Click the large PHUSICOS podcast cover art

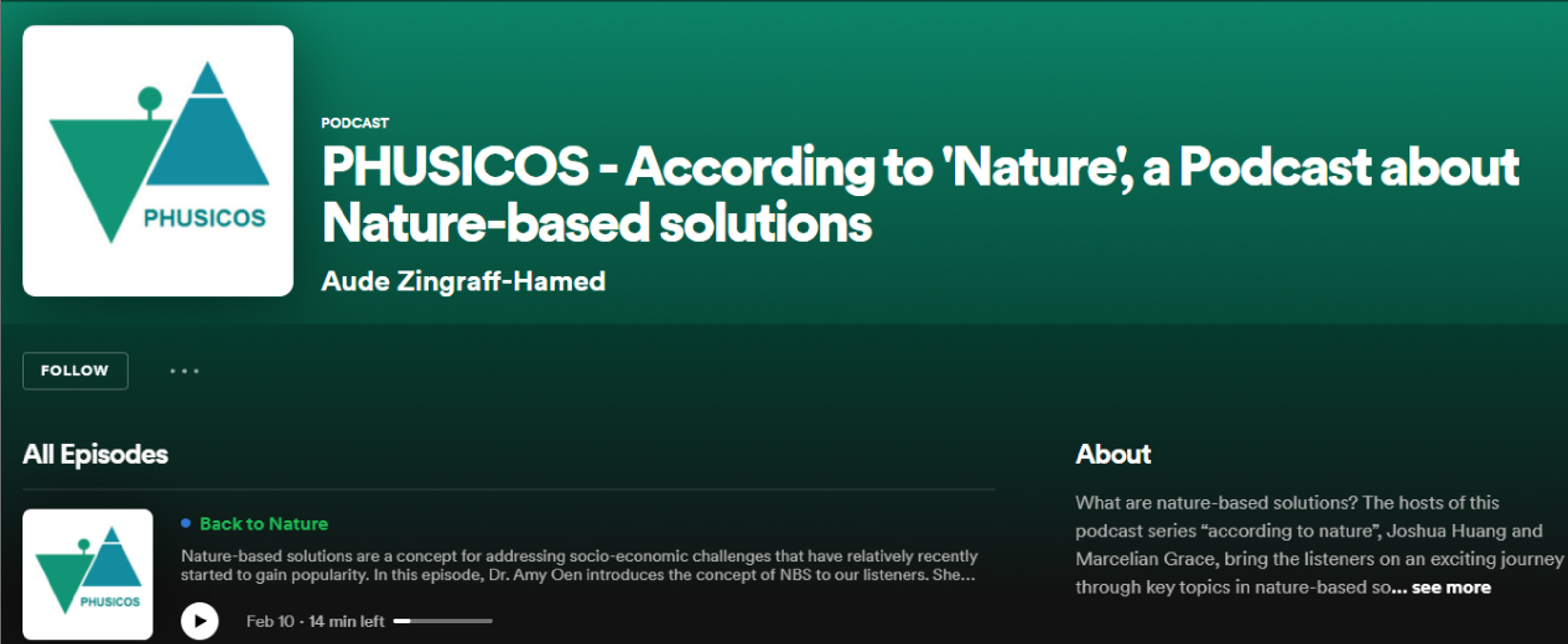(158, 161)
